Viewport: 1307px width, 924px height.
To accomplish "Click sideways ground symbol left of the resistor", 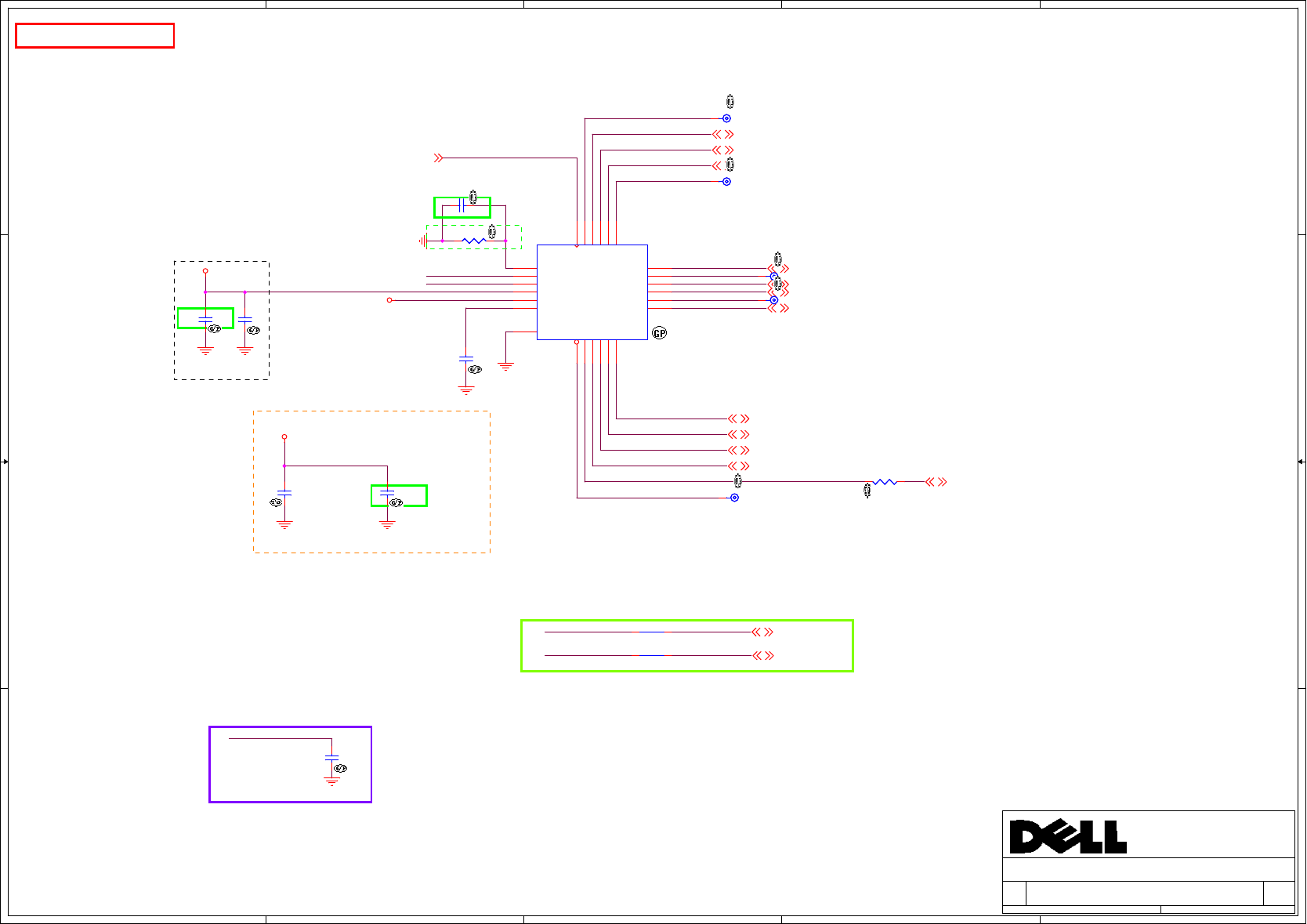I will (x=423, y=241).
